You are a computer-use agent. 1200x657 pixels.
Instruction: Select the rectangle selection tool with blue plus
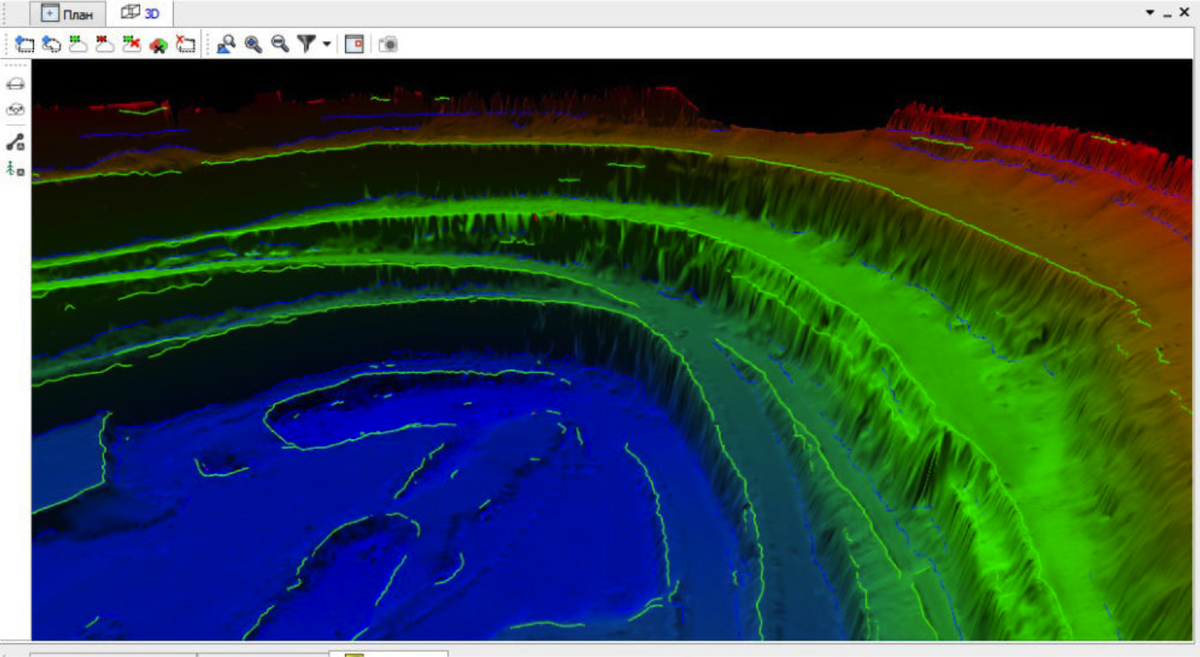pyautogui.click(x=25, y=44)
